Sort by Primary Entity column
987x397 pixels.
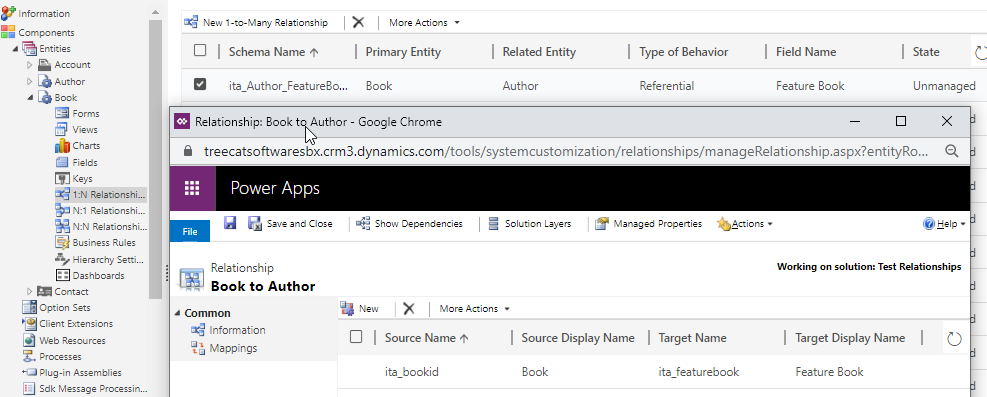(403, 52)
